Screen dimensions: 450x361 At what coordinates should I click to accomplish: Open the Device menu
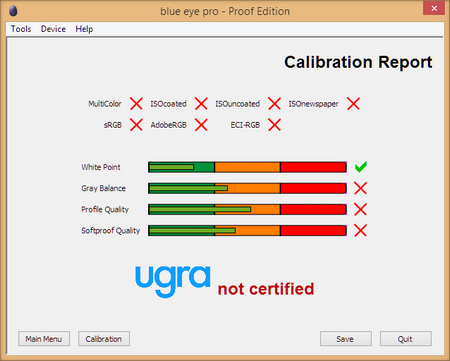click(x=53, y=29)
